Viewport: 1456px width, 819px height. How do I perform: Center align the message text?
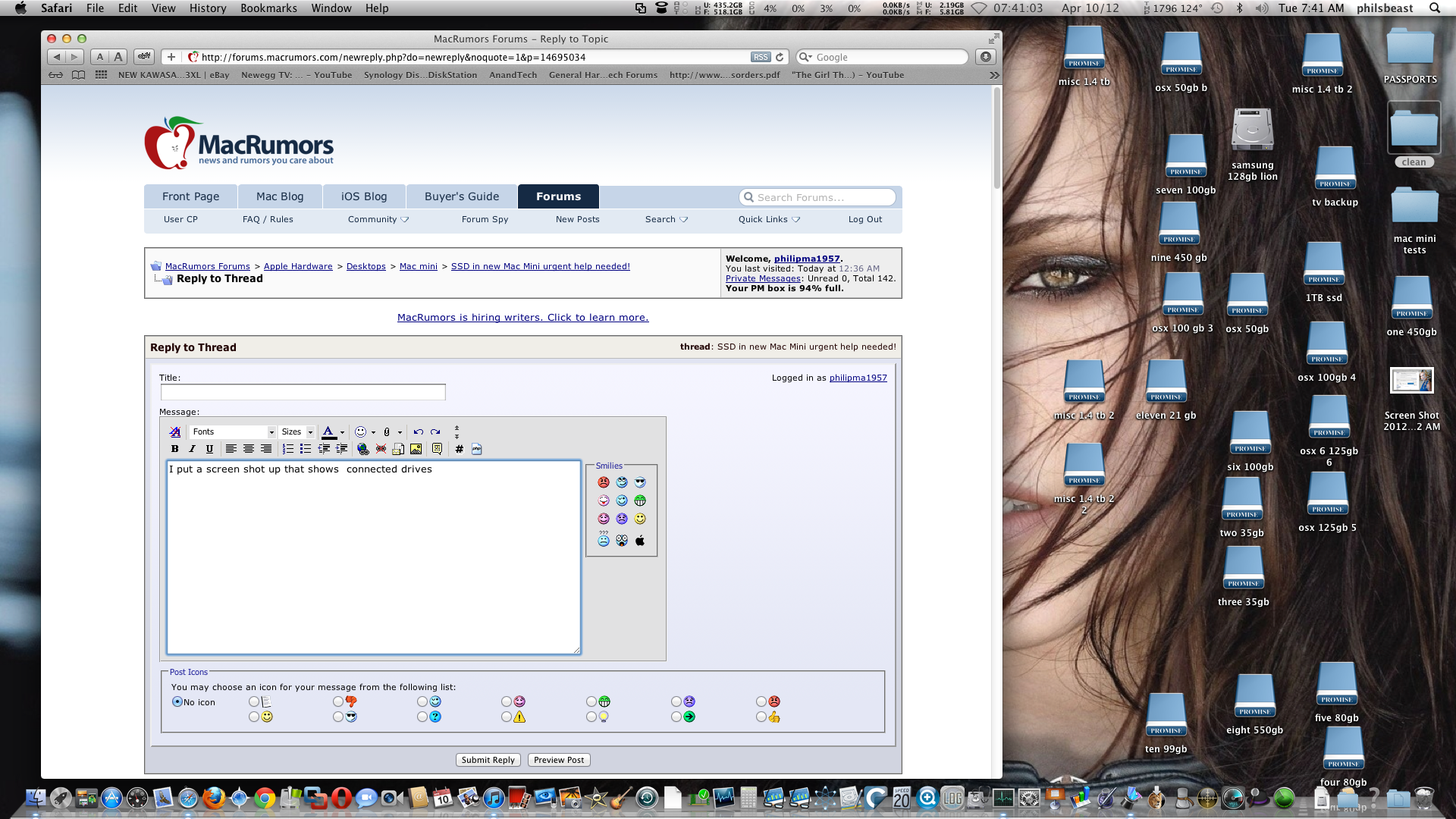pos(248,449)
